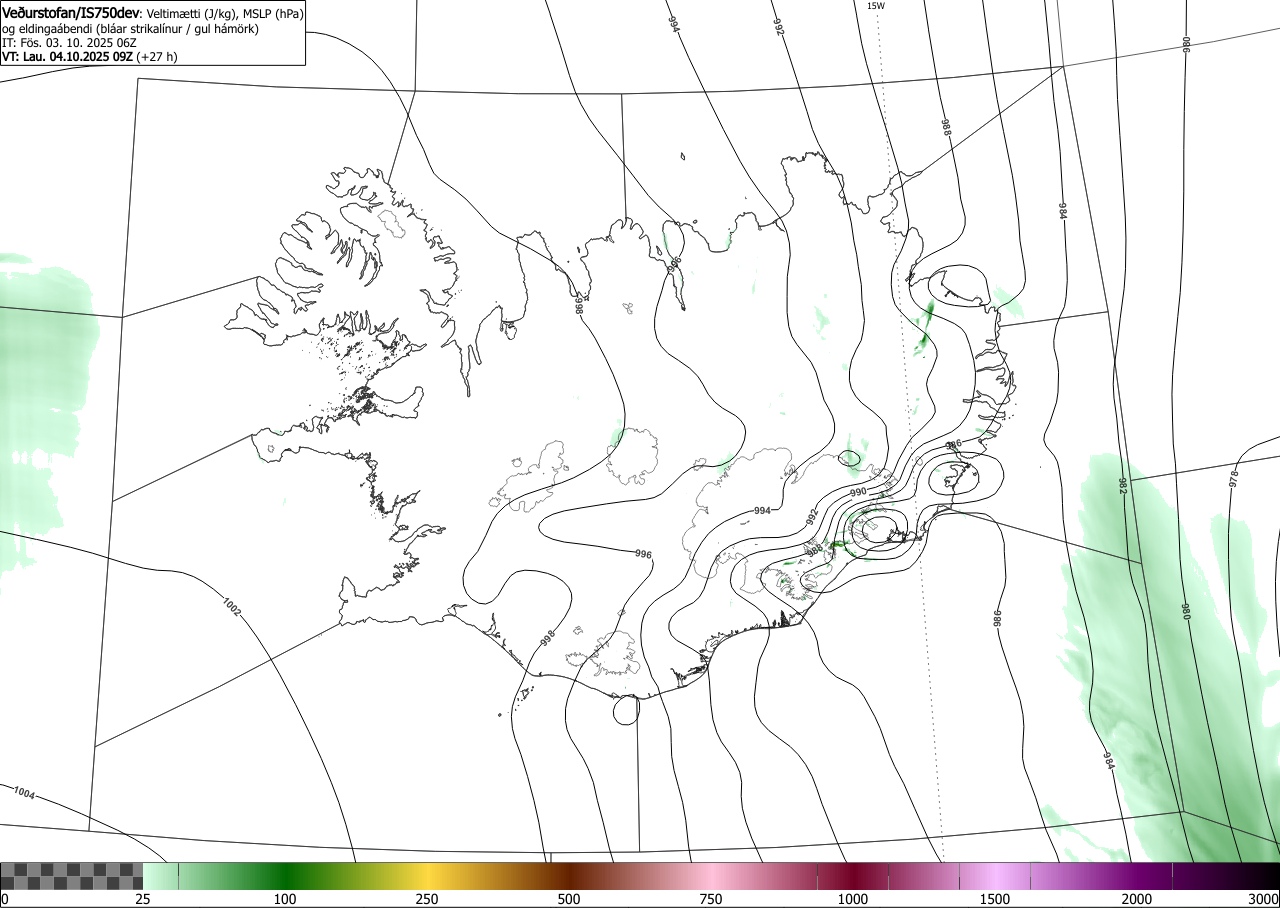The width and height of the screenshot is (1280, 908).
Task: Pick the light violet color bar segment near 1500
Action: pos(995,876)
